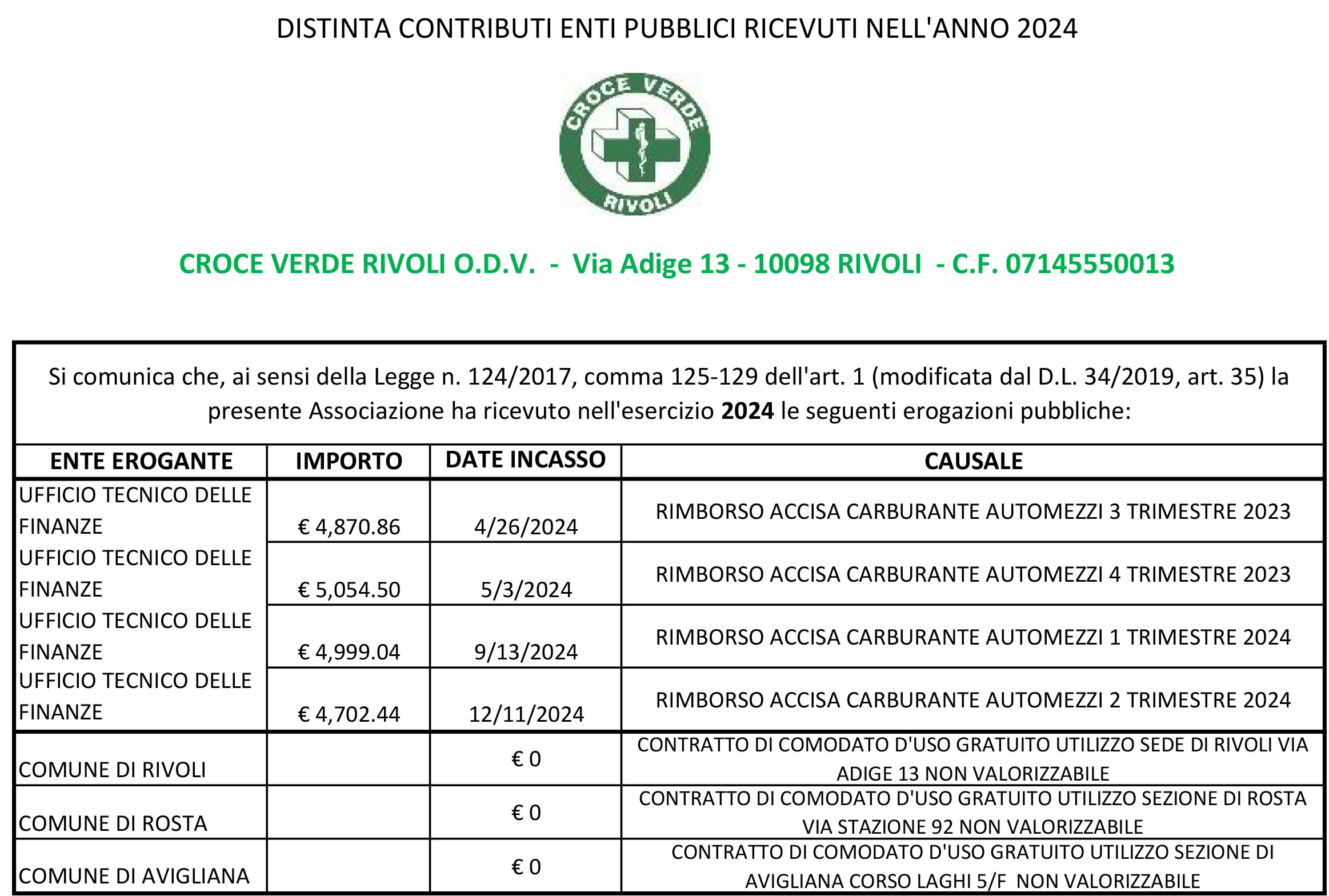Select the date '5/3/2024'
The image size is (1329, 896).
click(x=526, y=590)
